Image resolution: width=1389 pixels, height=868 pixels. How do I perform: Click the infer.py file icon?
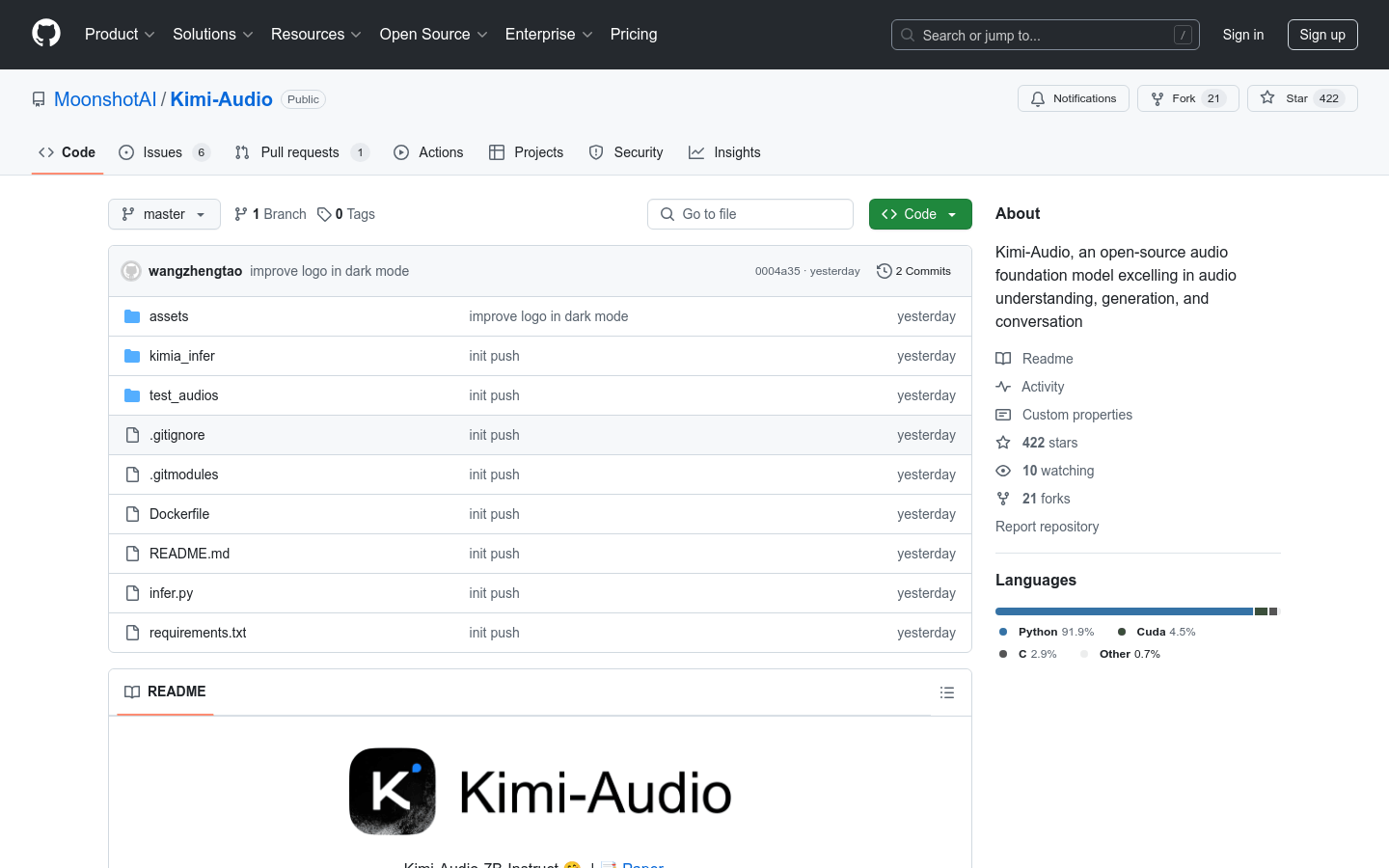tap(132, 593)
